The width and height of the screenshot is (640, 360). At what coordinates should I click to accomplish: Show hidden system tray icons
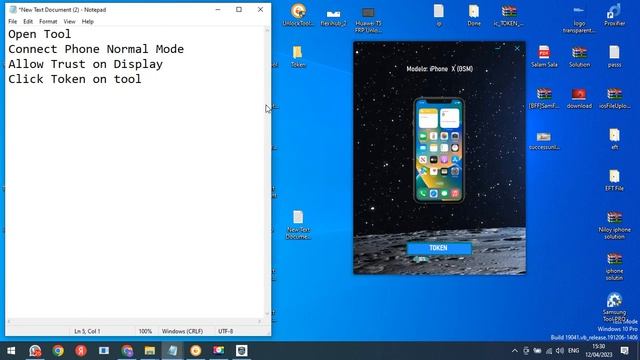click(515, 351)
